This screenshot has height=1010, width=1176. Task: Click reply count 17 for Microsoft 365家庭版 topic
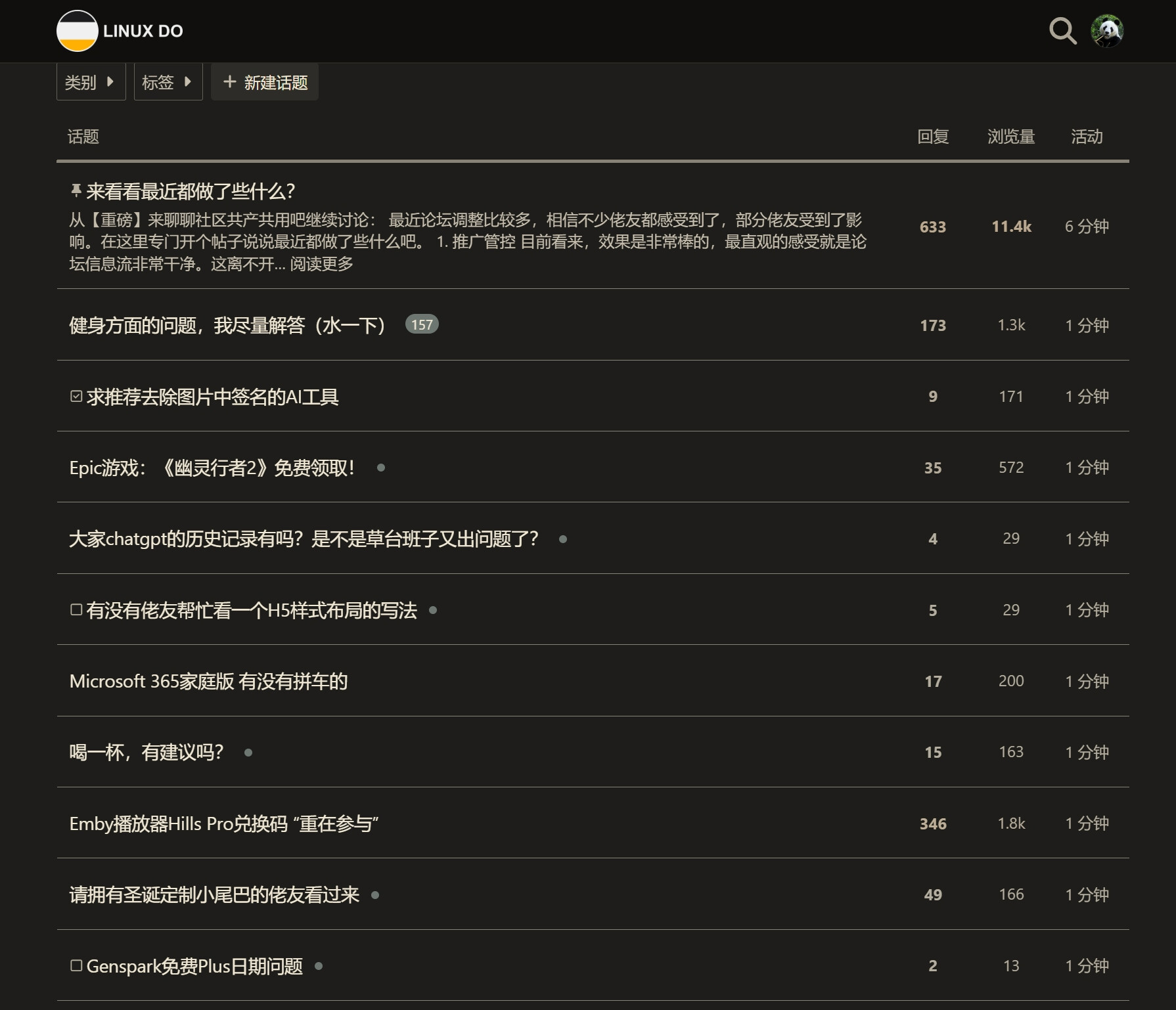coord(933,681)
